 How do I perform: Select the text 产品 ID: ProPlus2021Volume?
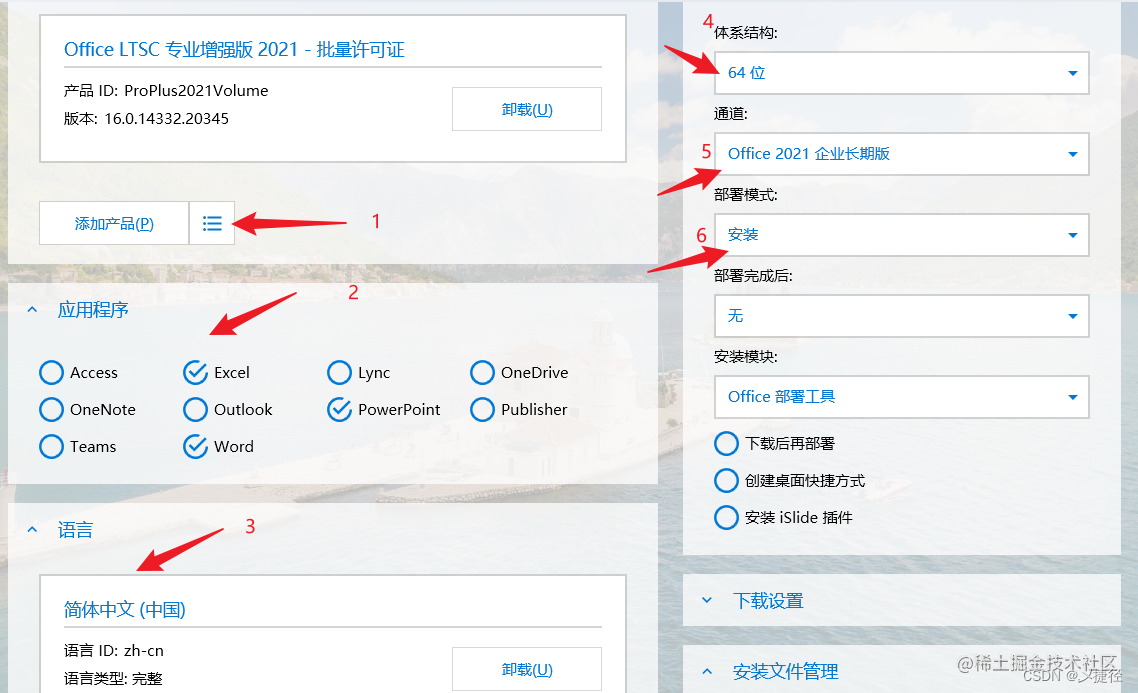(166, 91)
